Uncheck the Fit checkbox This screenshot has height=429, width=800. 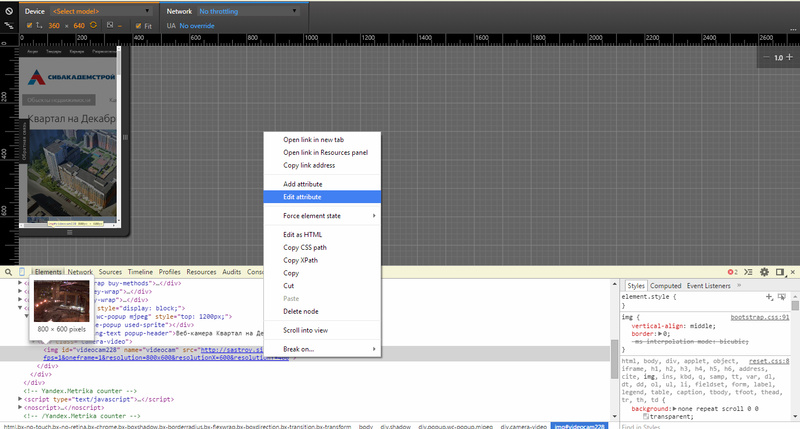click(136, 25)
